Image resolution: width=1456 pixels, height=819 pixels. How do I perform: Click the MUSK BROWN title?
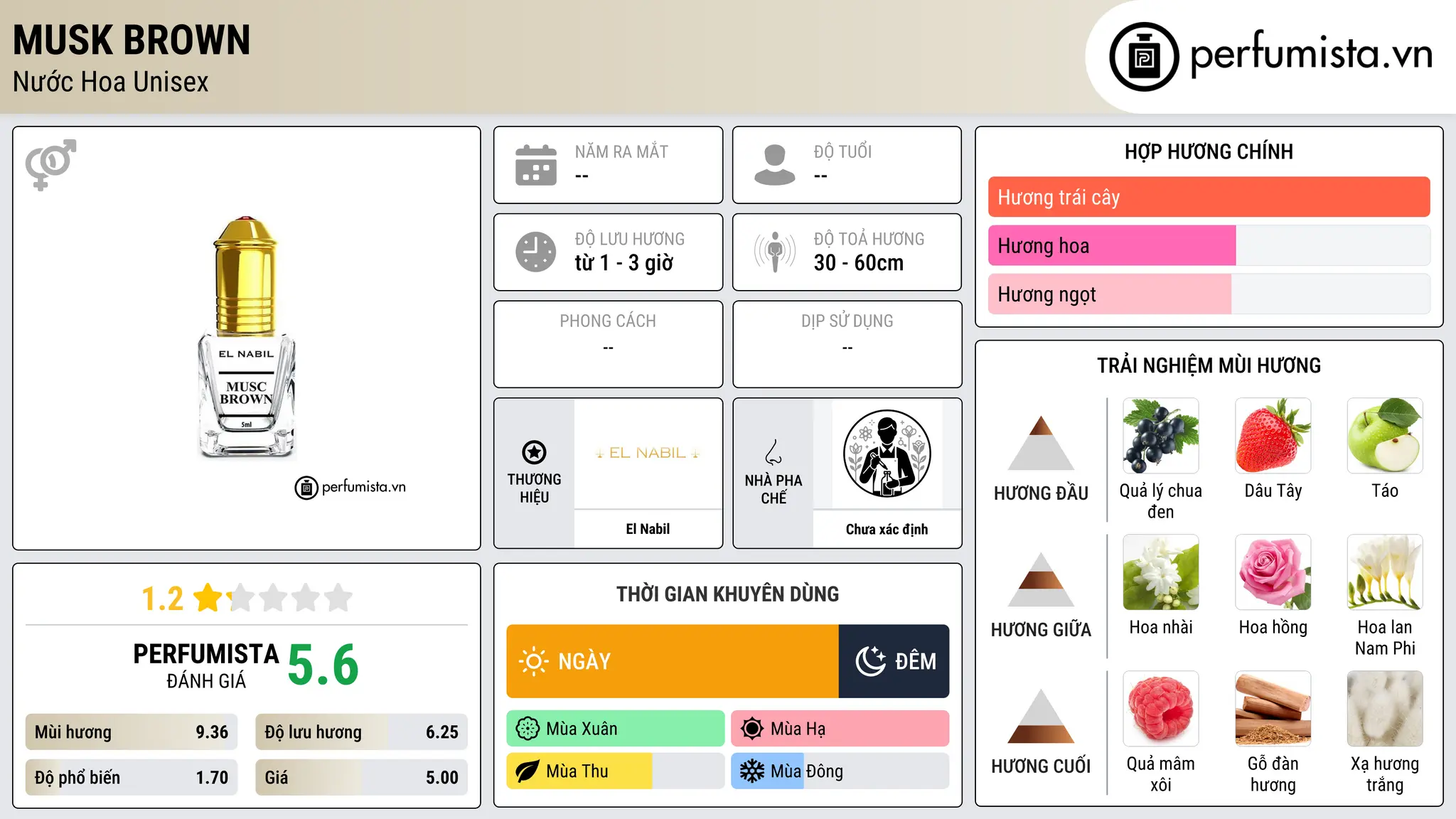pos(132,40)
